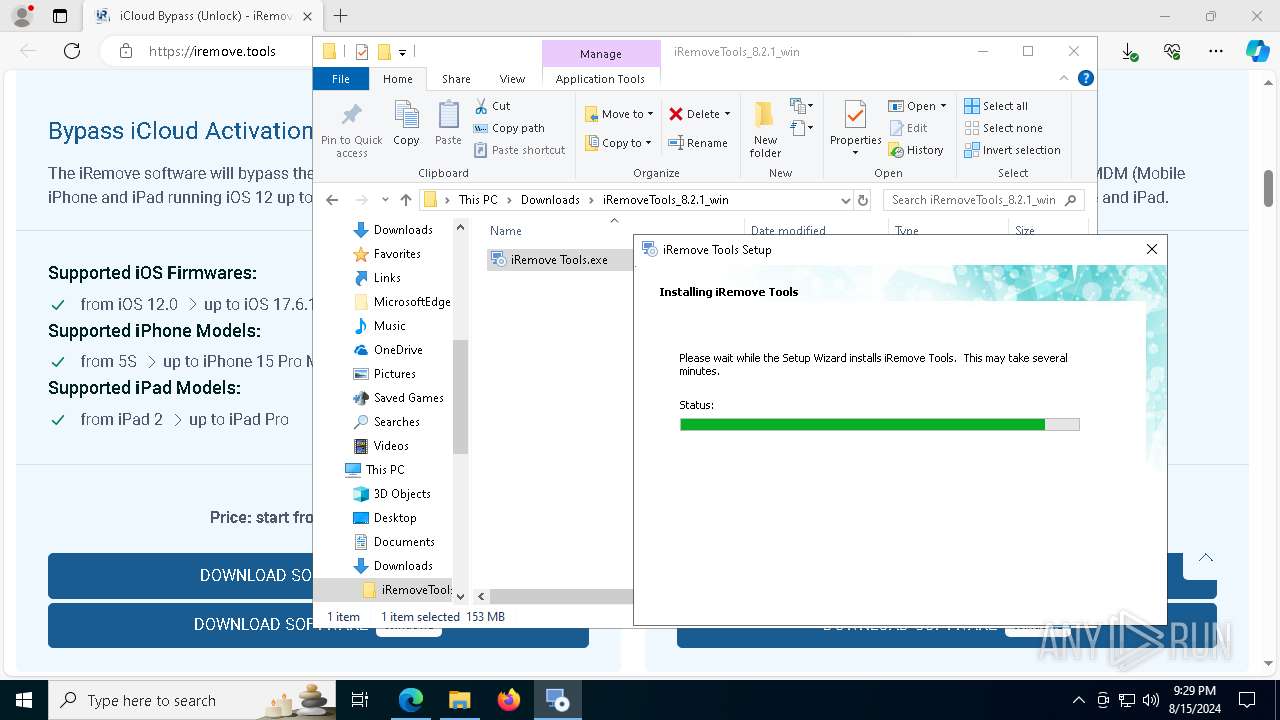Image resolution: width=1280 pixels, height=720 pixels.
Task: Click the Edge downloads icon
Action: (x=1129, y=51)
